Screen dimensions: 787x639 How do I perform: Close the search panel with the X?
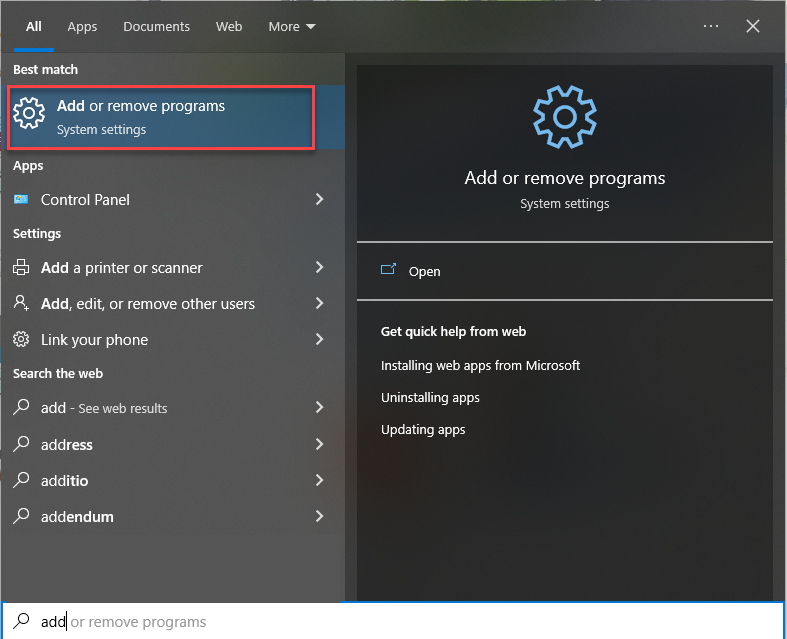pyautogui.click(x=753, y=26)
